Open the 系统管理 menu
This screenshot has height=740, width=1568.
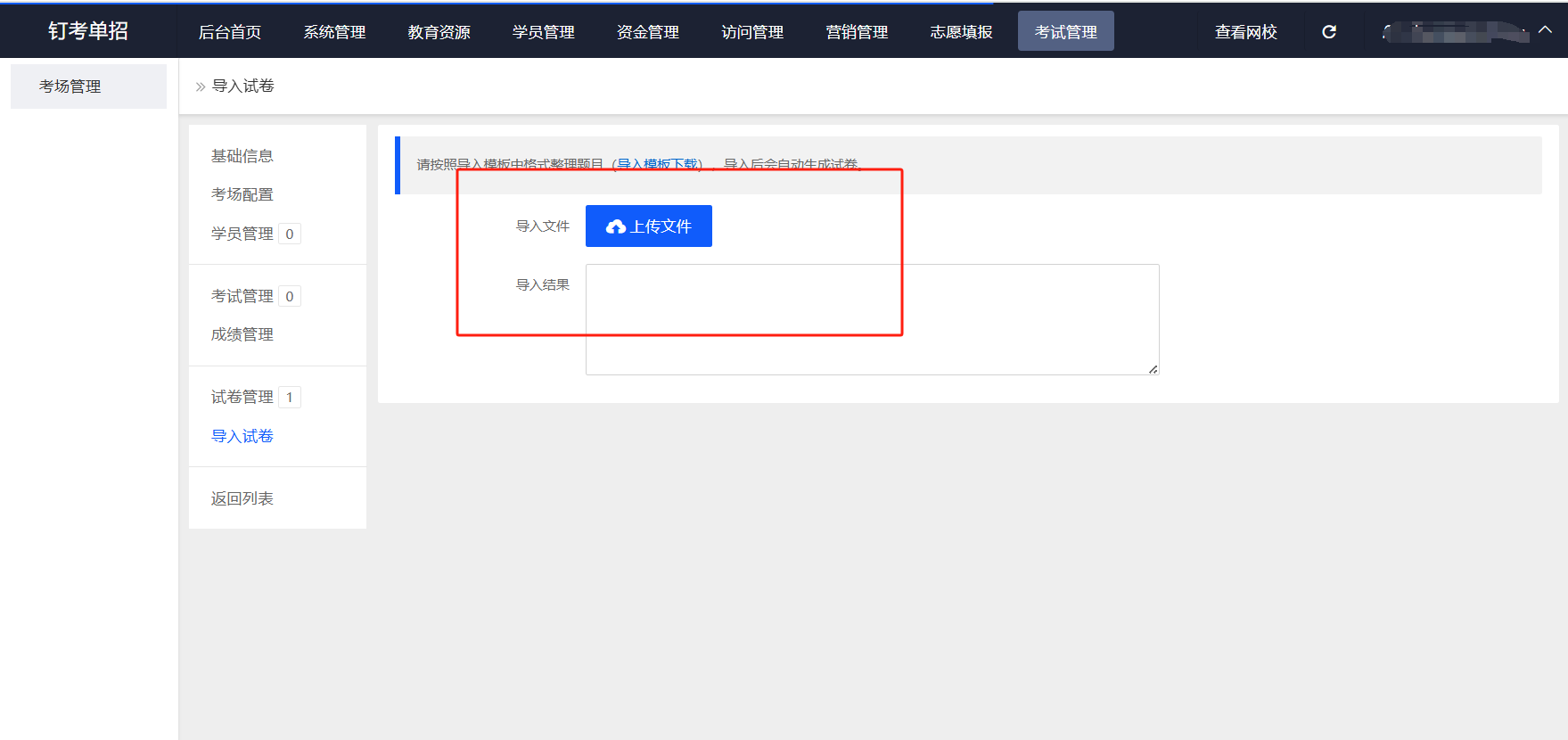(x=334, y=32)
